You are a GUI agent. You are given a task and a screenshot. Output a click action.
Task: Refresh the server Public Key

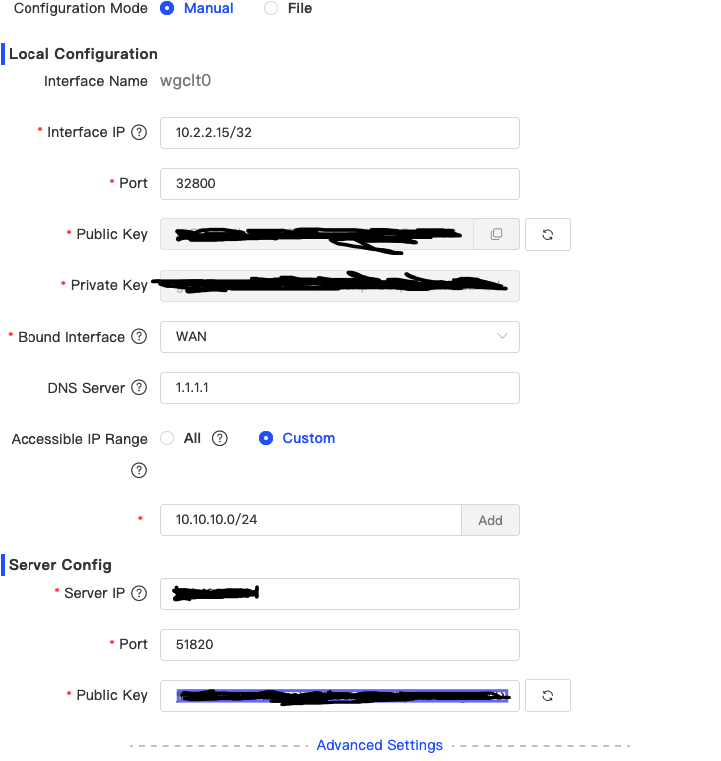547,695
